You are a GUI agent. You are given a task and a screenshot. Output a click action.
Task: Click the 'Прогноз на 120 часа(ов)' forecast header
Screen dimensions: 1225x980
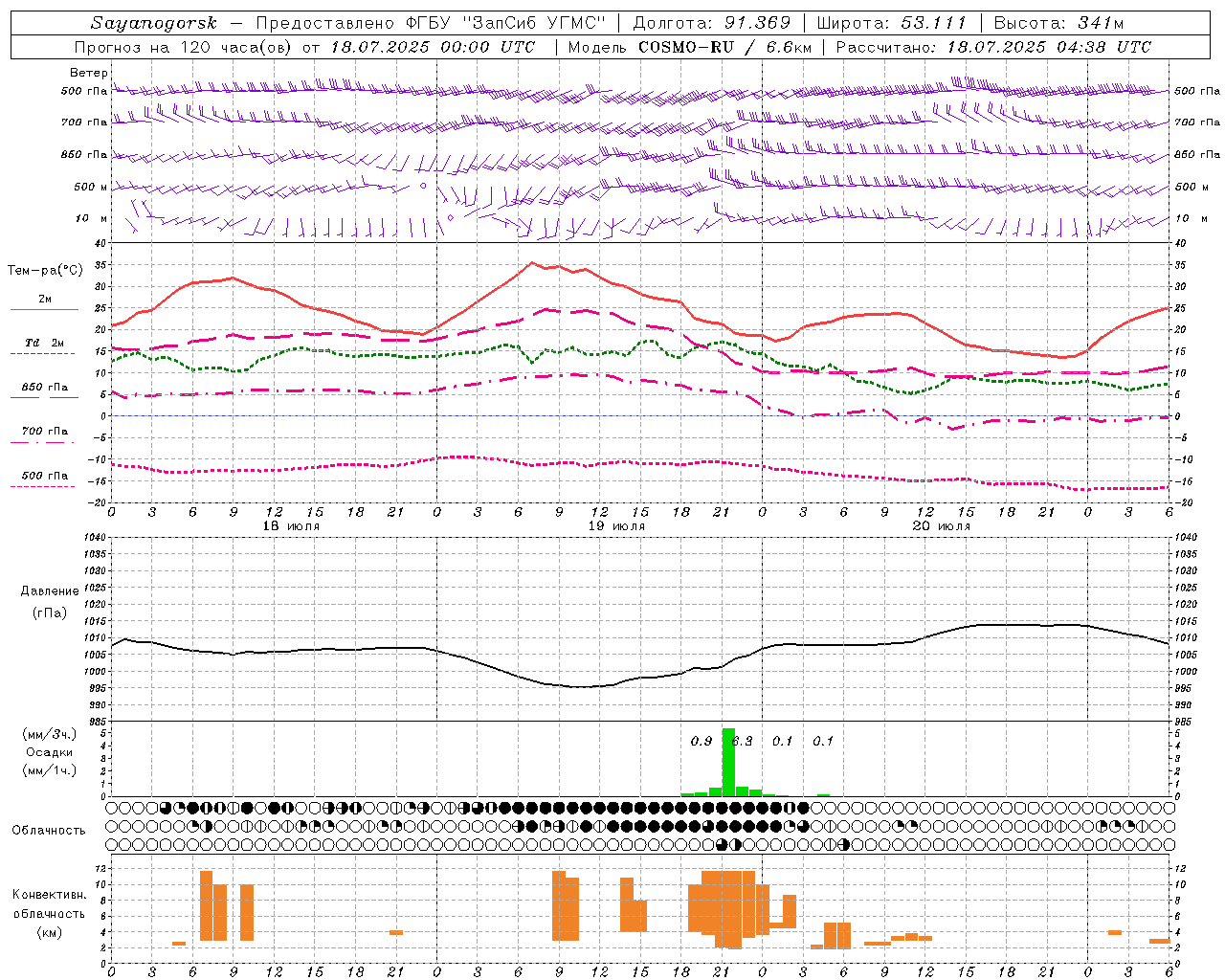pos(185,47)
